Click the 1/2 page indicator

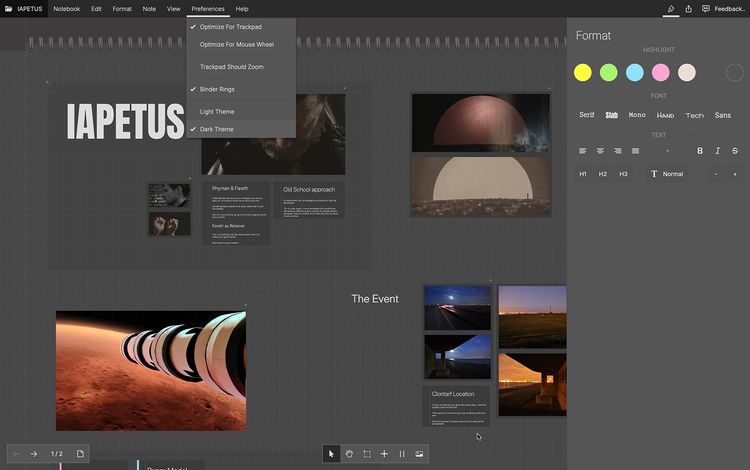click(57, 454)
